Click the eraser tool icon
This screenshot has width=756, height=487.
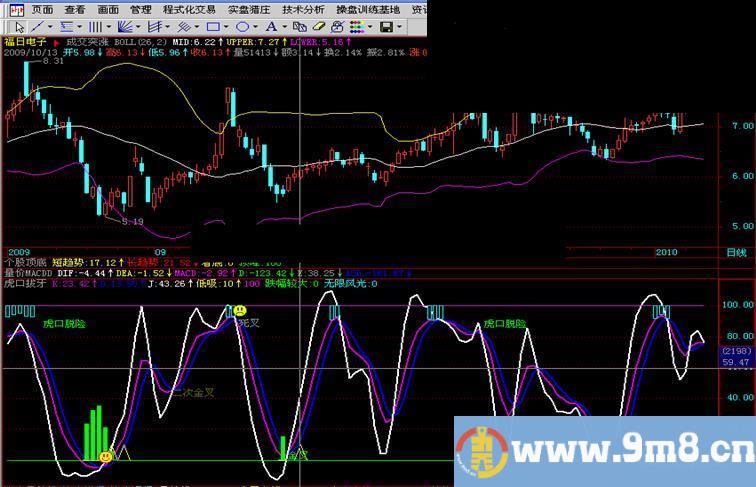318,27
